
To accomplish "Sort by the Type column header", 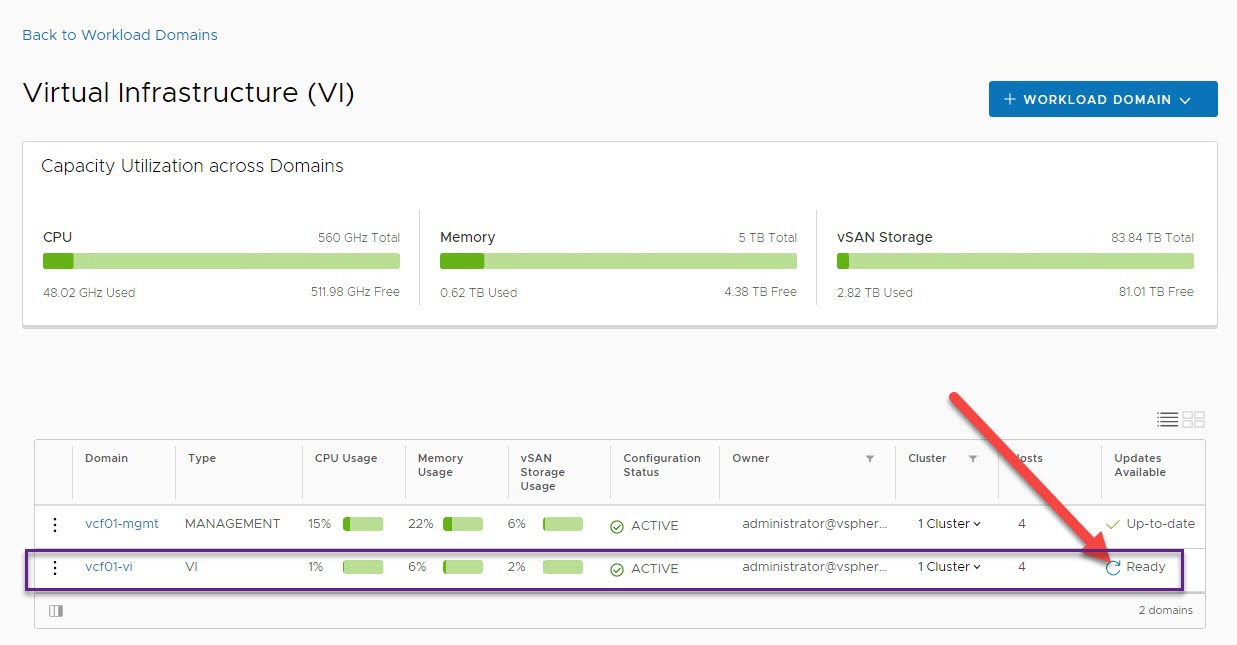I will (202, 459).
